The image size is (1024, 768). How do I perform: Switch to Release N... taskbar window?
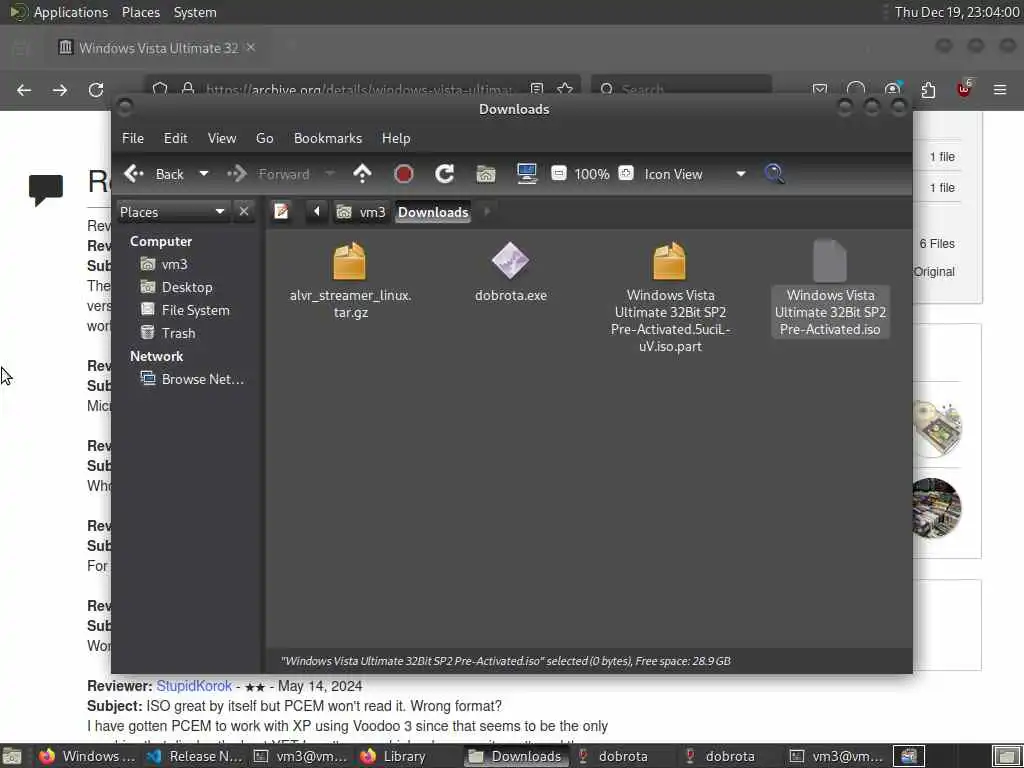pyautogui.click(x=195, y=756)
